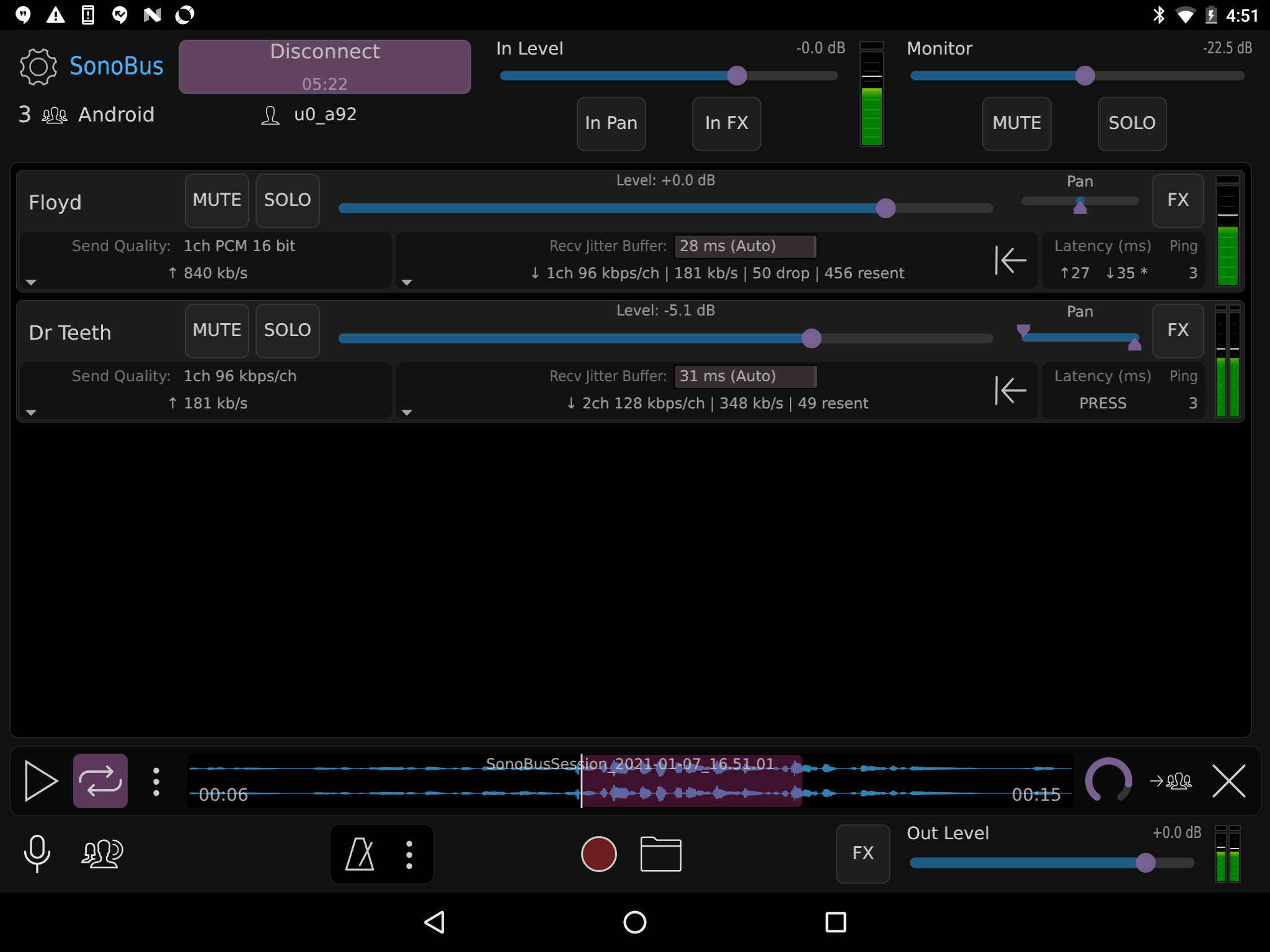Click PRESS under Dr Teeth's Latency
1270x952 pixels.
click(1102, 403)
